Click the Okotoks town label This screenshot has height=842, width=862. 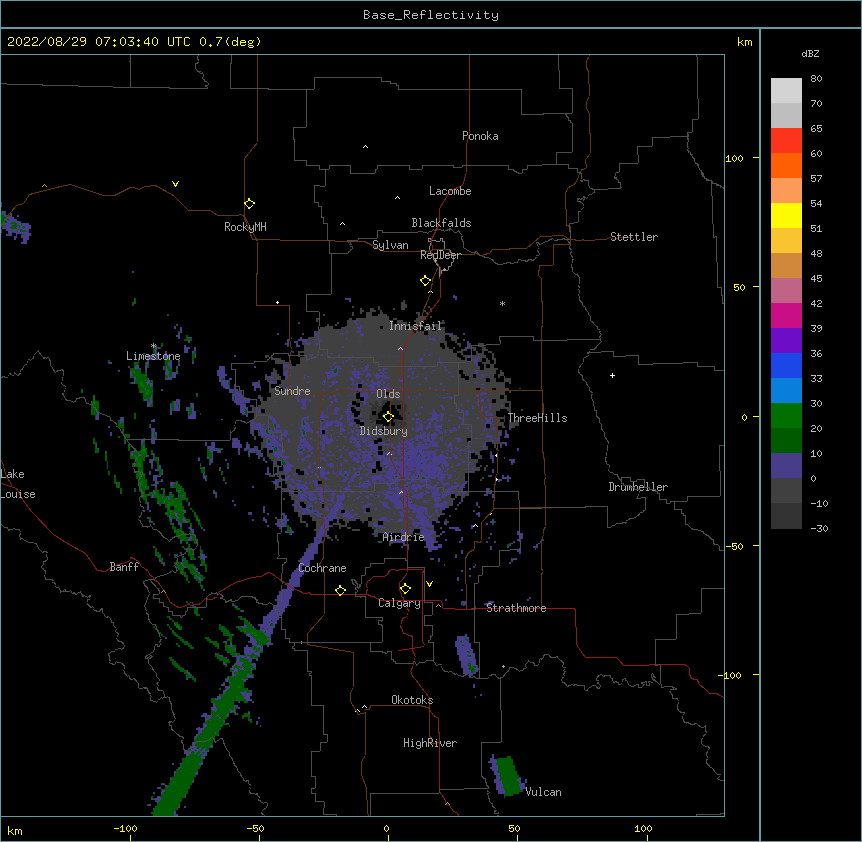click(x=412, y=700)
